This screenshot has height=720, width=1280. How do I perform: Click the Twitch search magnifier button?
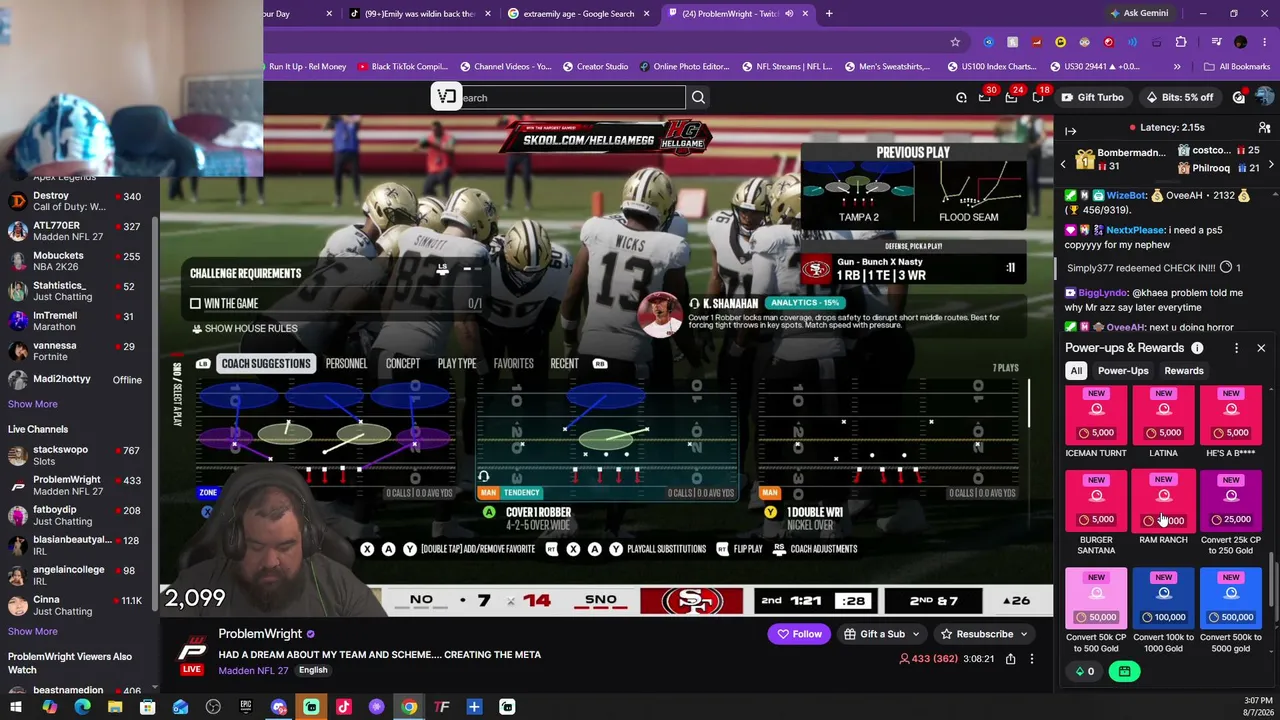coord(698,97)
